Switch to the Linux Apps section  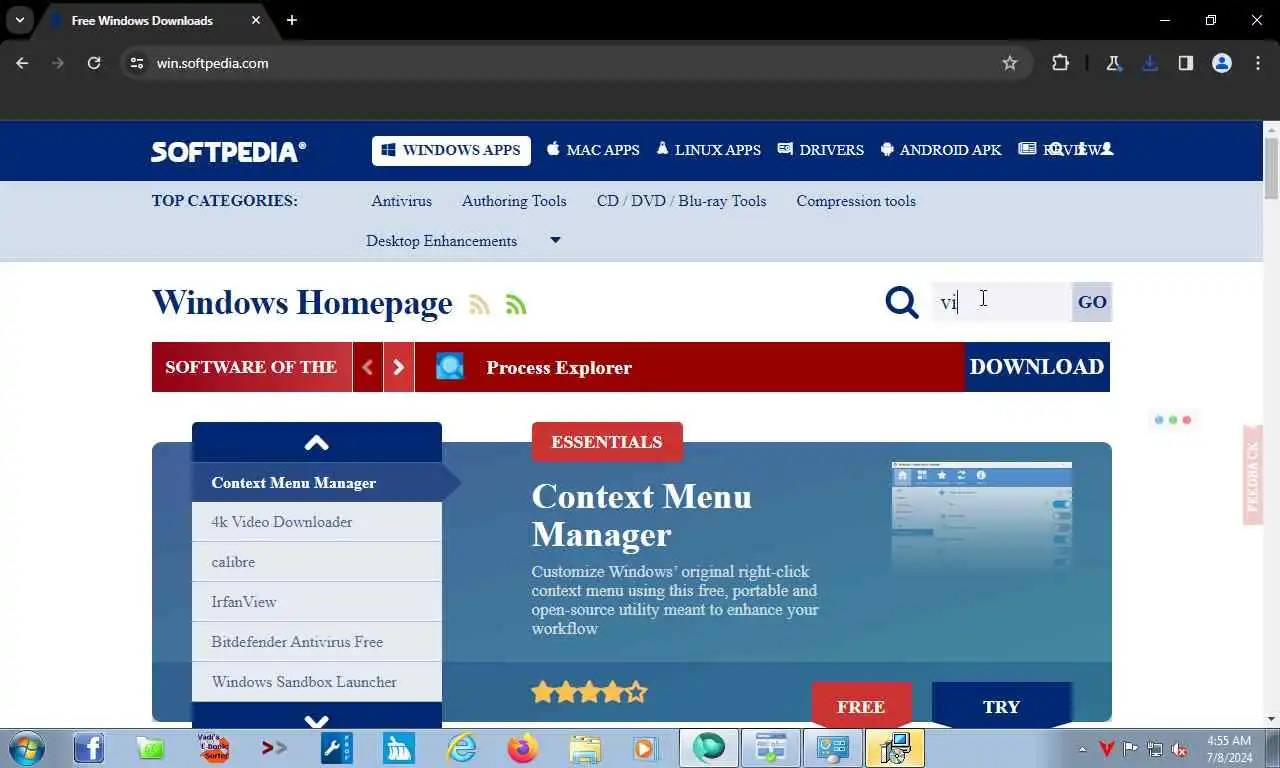(708, 150)
